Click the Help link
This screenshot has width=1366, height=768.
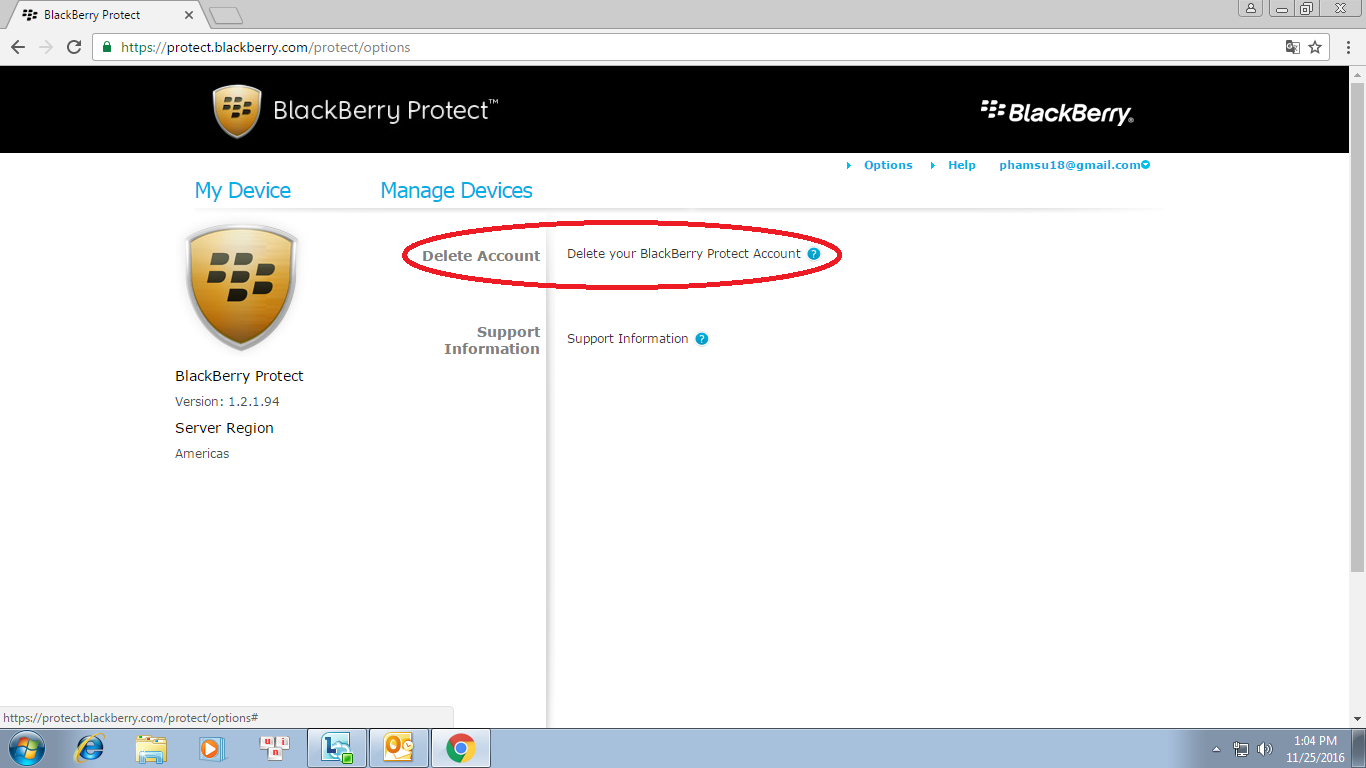click(x=962, y=165)
